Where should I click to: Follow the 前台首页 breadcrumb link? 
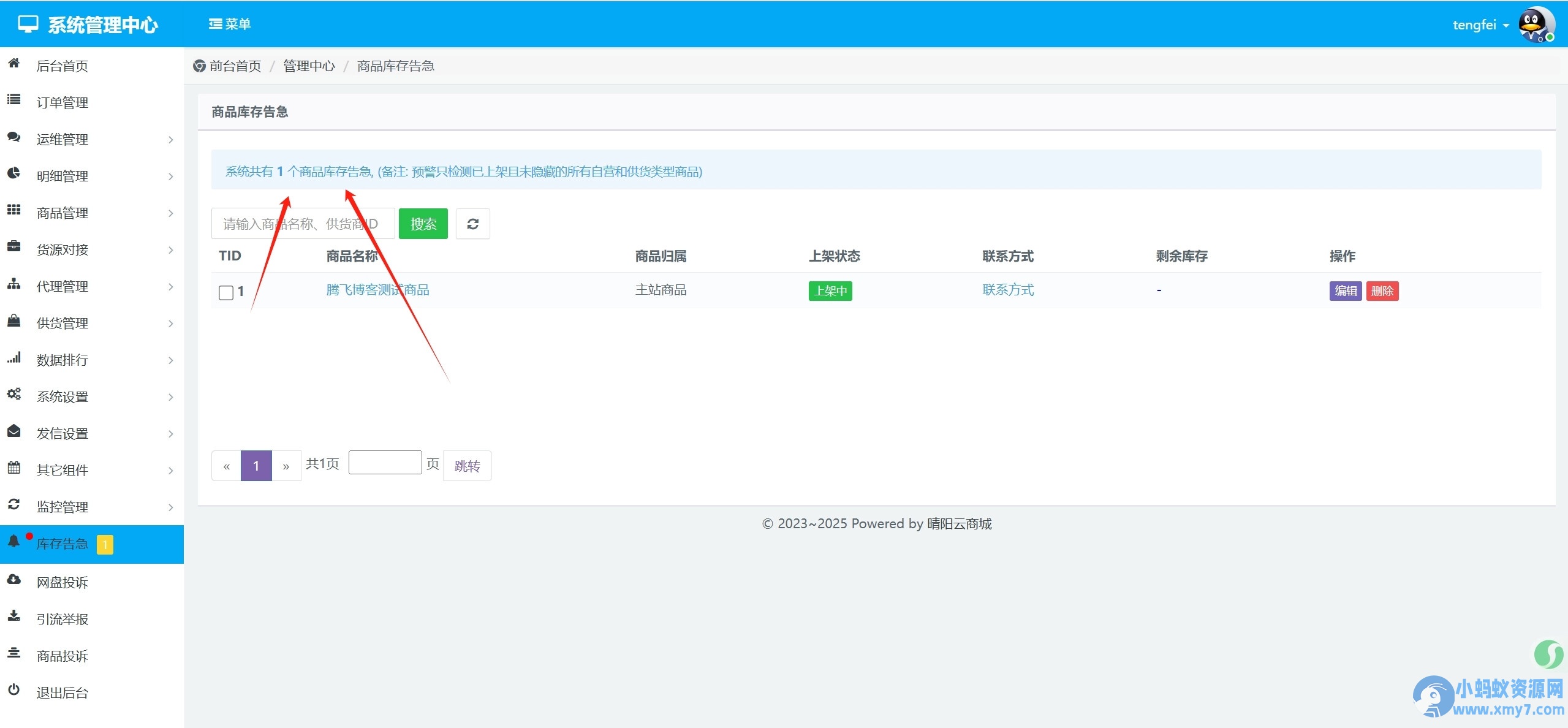pos(235,66)
